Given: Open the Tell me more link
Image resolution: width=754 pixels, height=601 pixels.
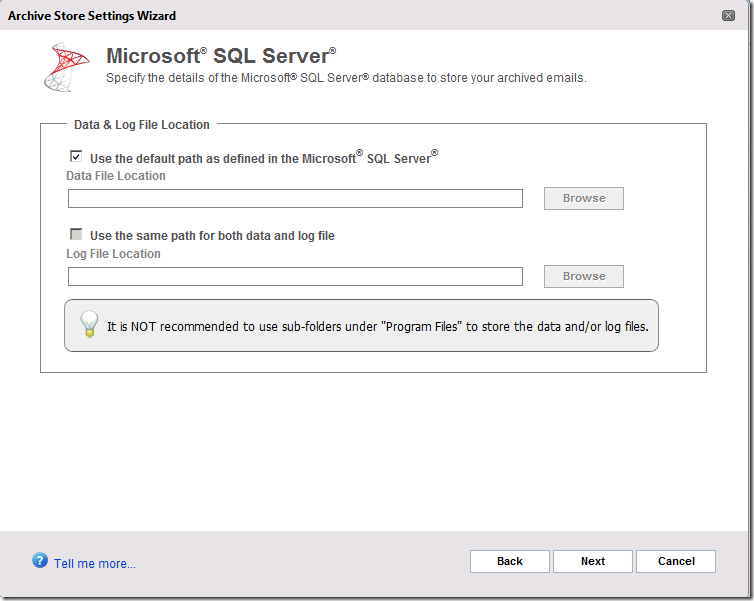Looking at the screenshot, I should click(95, 563).
